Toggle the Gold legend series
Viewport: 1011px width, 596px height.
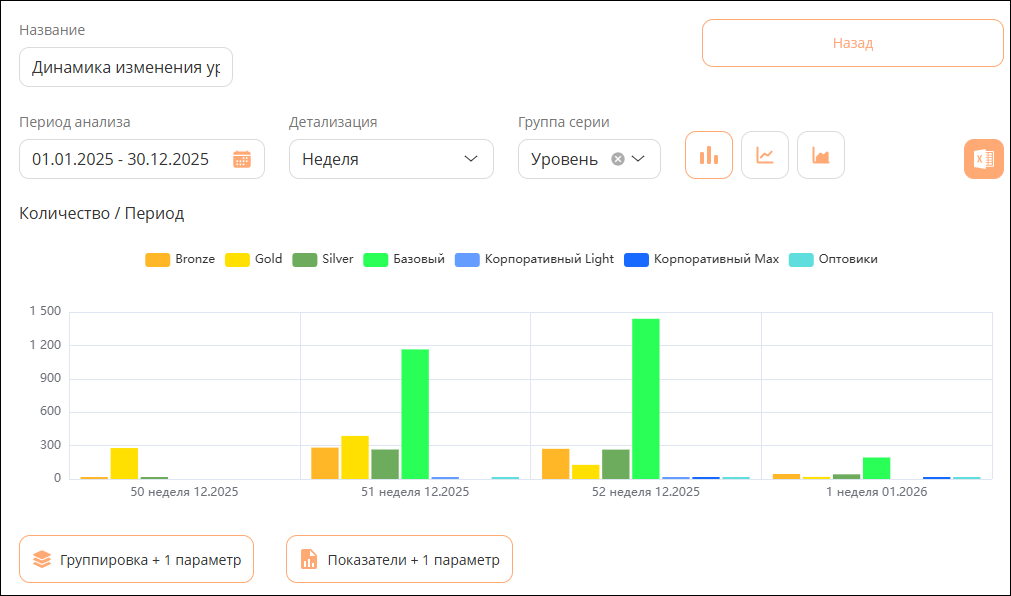click(x=253, y=259)
